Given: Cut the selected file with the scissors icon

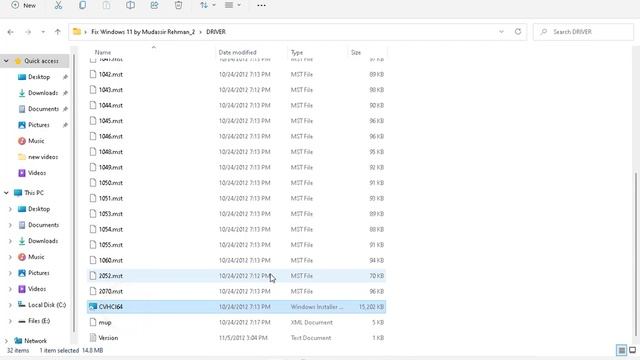Looking at the screenshot, I should coord(58,5).
